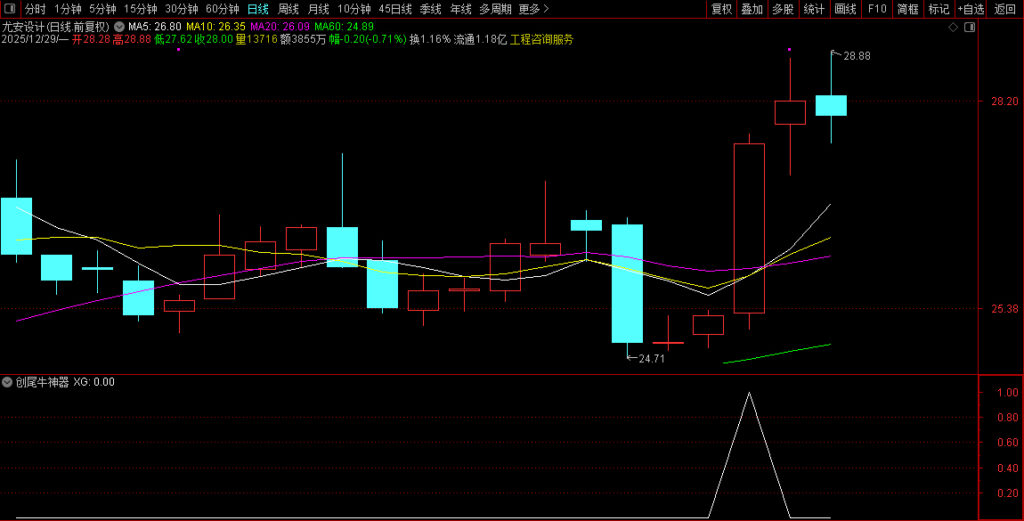Open 工程咨询服务 industry sector link

(x=542, y=39)
